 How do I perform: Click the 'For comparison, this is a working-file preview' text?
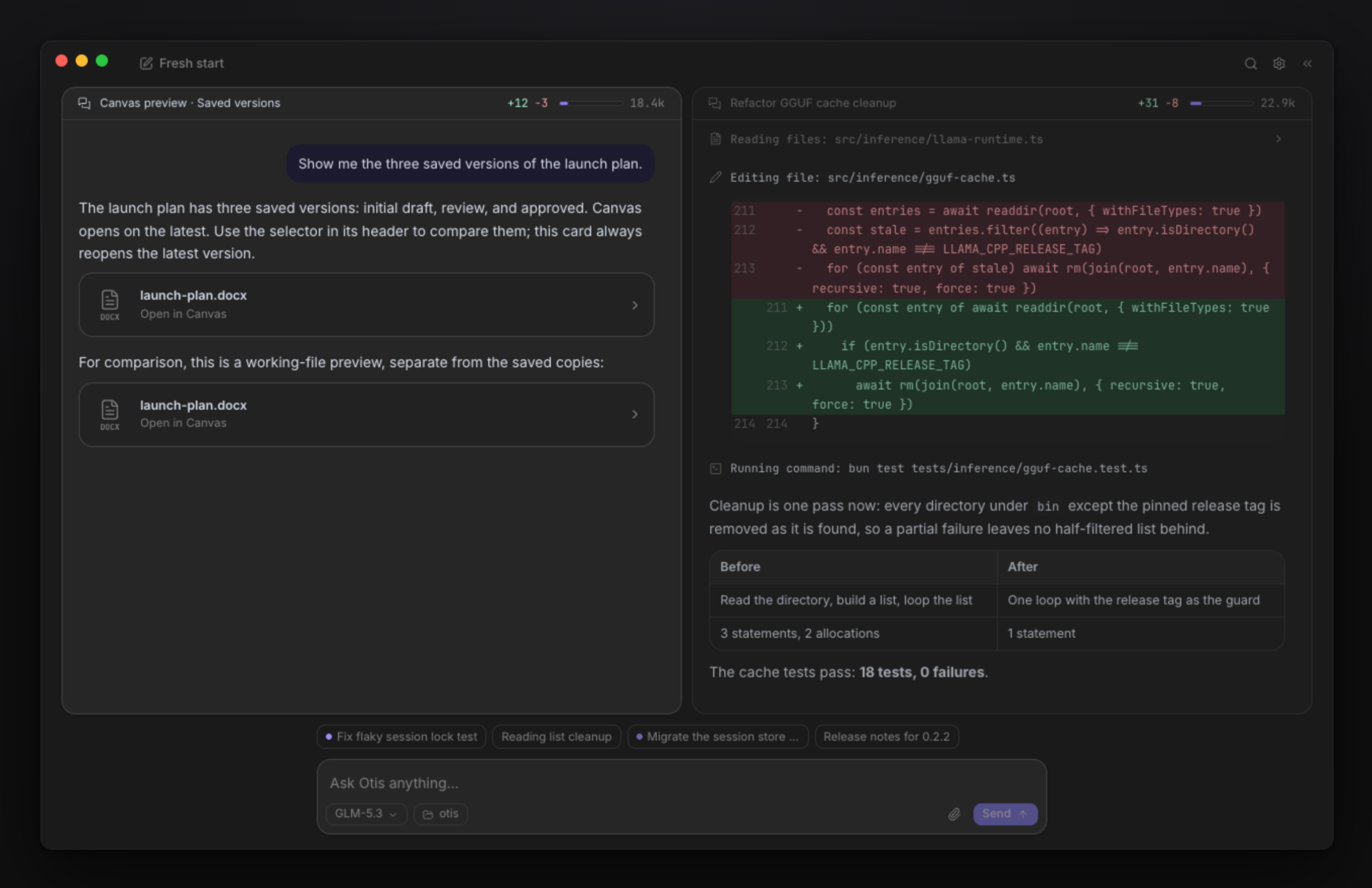[340, 363]
